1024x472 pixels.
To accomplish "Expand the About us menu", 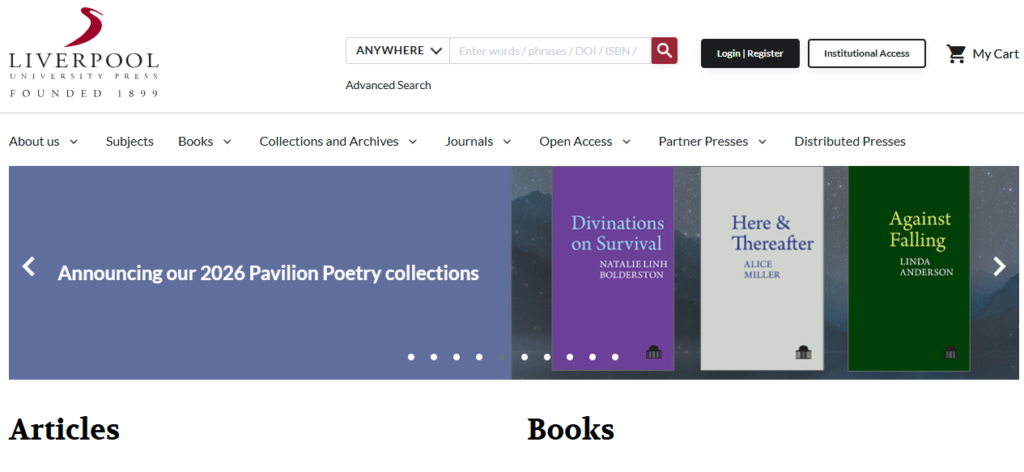I will (43, 141).
